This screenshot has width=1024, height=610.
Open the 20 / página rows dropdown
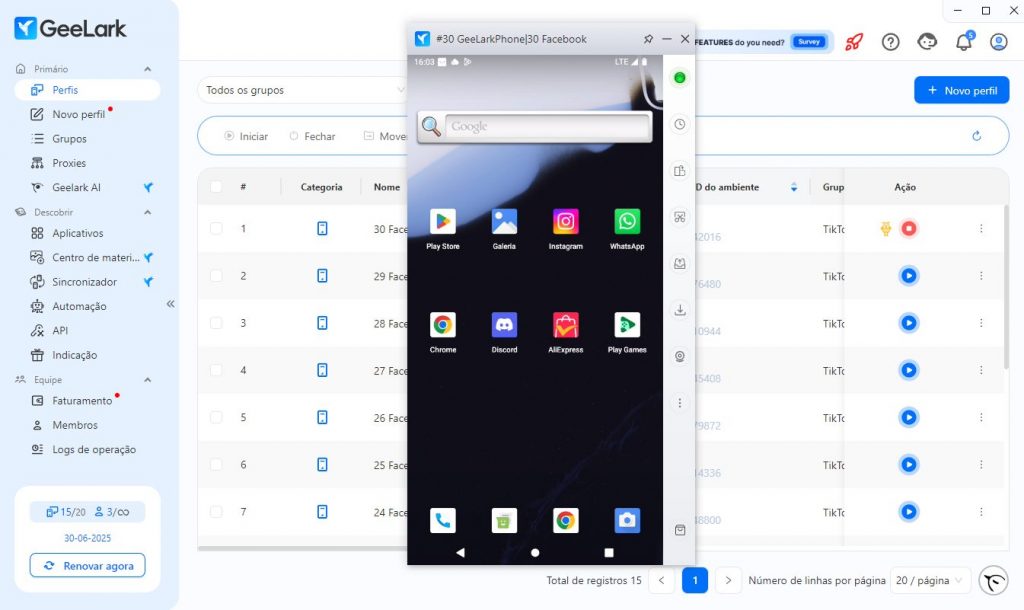930,581
